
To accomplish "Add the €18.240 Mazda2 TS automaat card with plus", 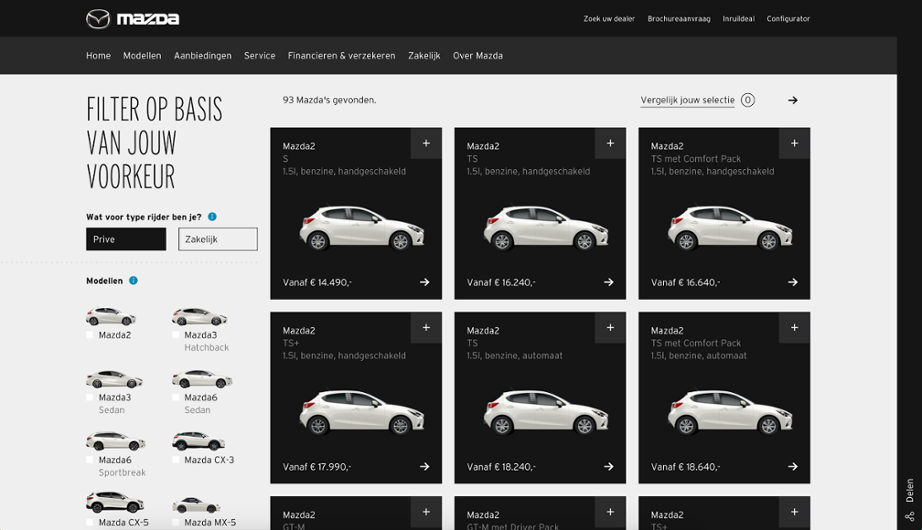I will [610, 327].
